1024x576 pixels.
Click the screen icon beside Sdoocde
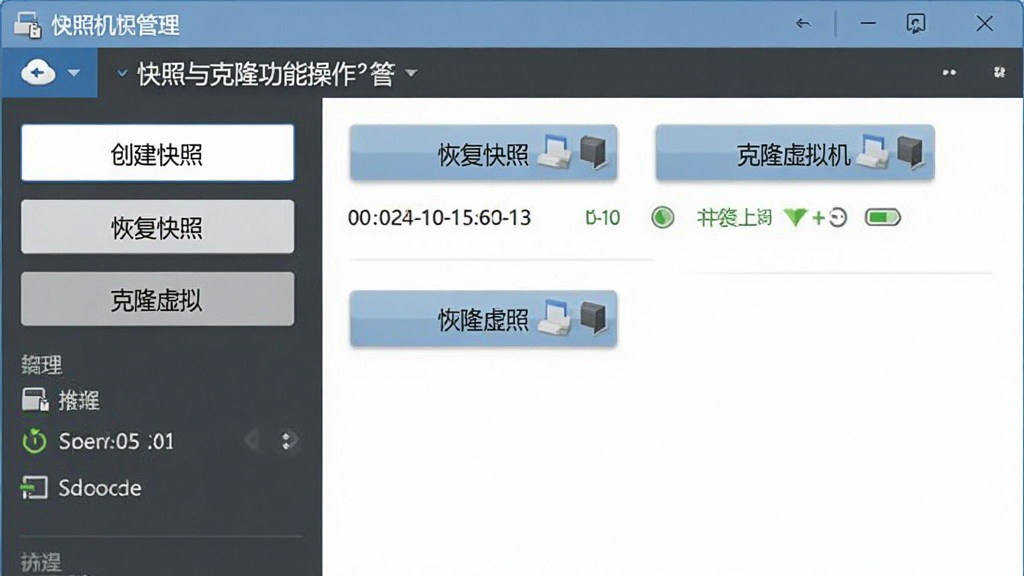tap(34, 488)
